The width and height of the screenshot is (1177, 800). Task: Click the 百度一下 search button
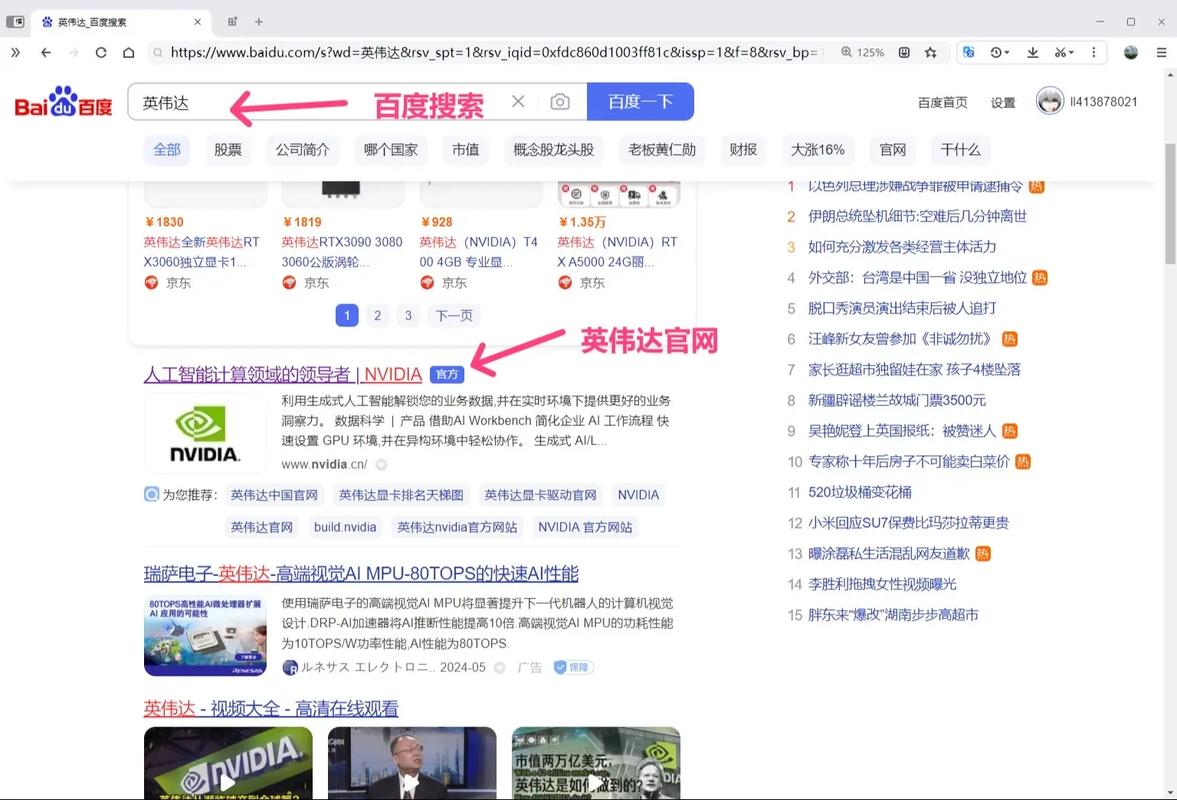click(x=640, y=101)
